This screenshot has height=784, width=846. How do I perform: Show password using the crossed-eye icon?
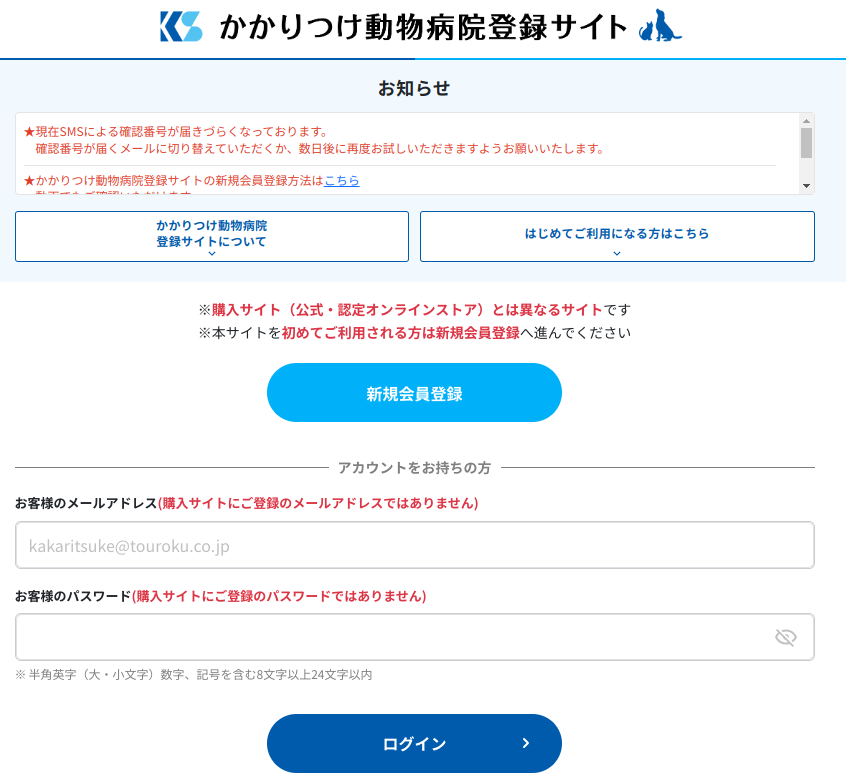[785, 638]
